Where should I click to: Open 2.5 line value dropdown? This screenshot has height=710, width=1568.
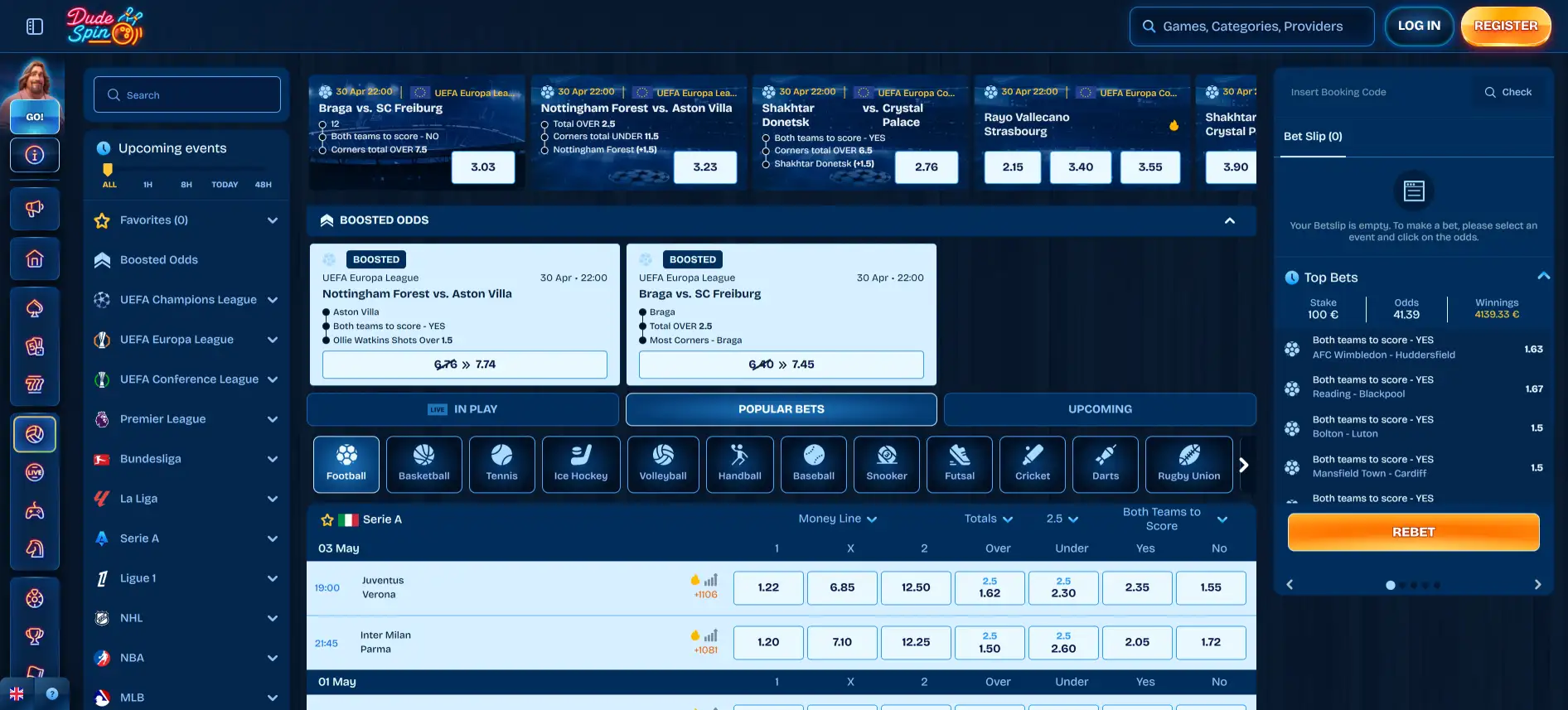(x=1062, y=519)
